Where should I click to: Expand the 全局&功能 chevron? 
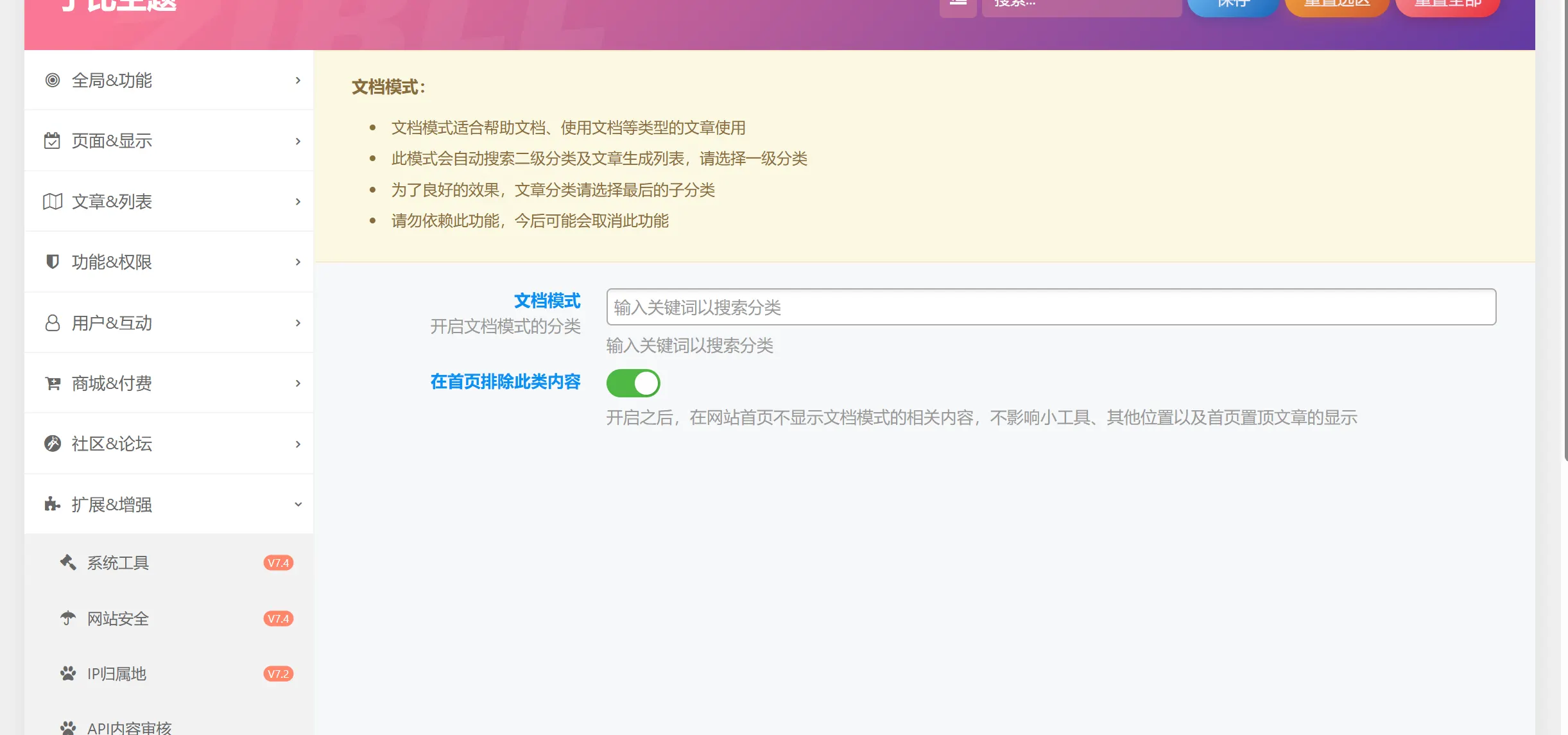coord(298,80)
